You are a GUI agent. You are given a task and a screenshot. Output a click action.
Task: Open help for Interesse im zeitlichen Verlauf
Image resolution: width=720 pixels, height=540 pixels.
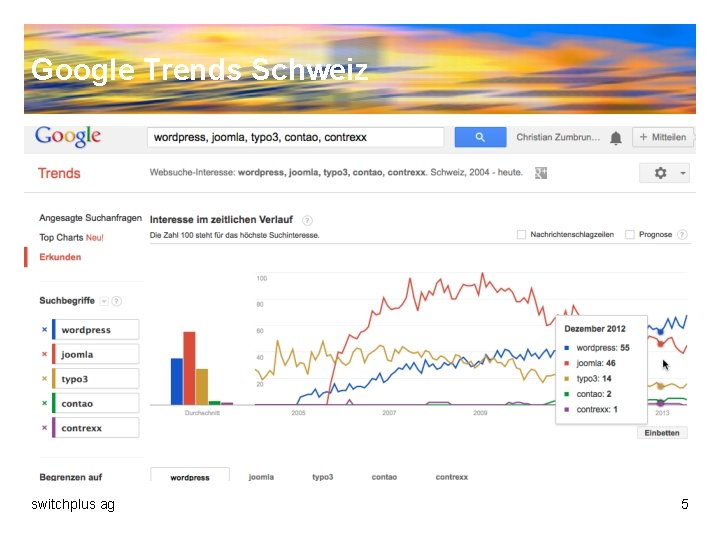pyautogui.click(x=307, y=220)
